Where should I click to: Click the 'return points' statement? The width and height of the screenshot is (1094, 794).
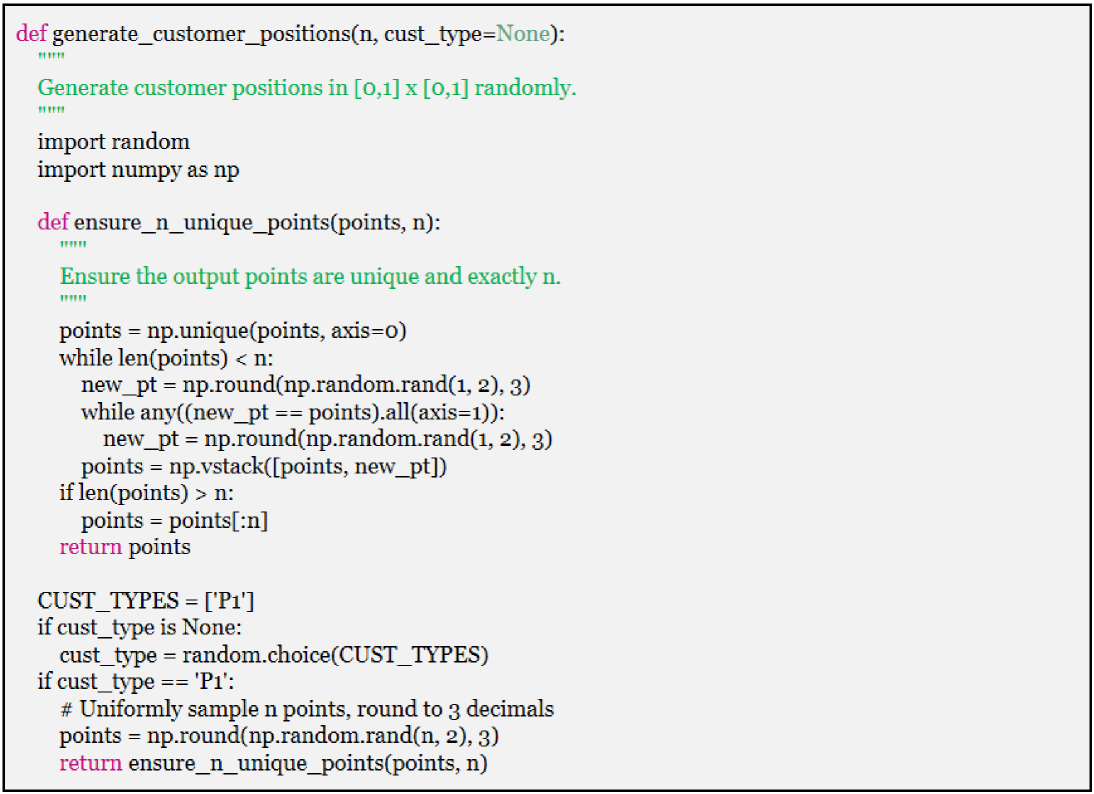[x=125, y=547]
